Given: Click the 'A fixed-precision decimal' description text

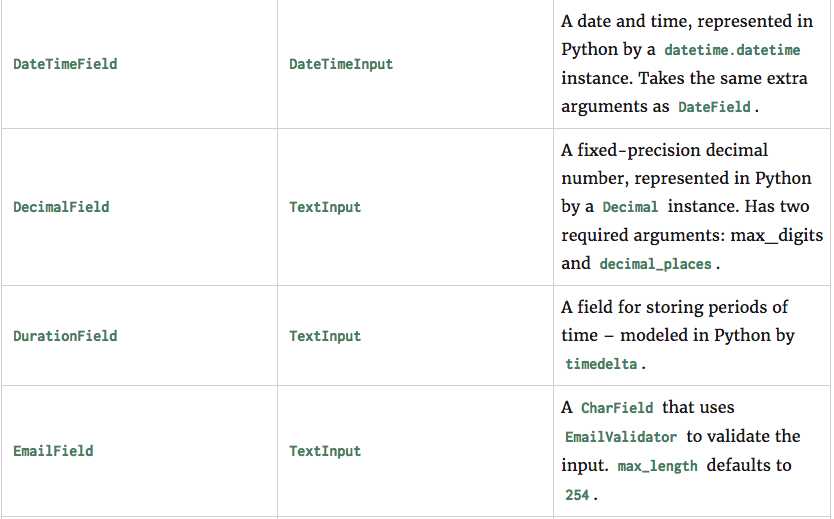Looking at the screenshot, I should click(x=665, y=150).
